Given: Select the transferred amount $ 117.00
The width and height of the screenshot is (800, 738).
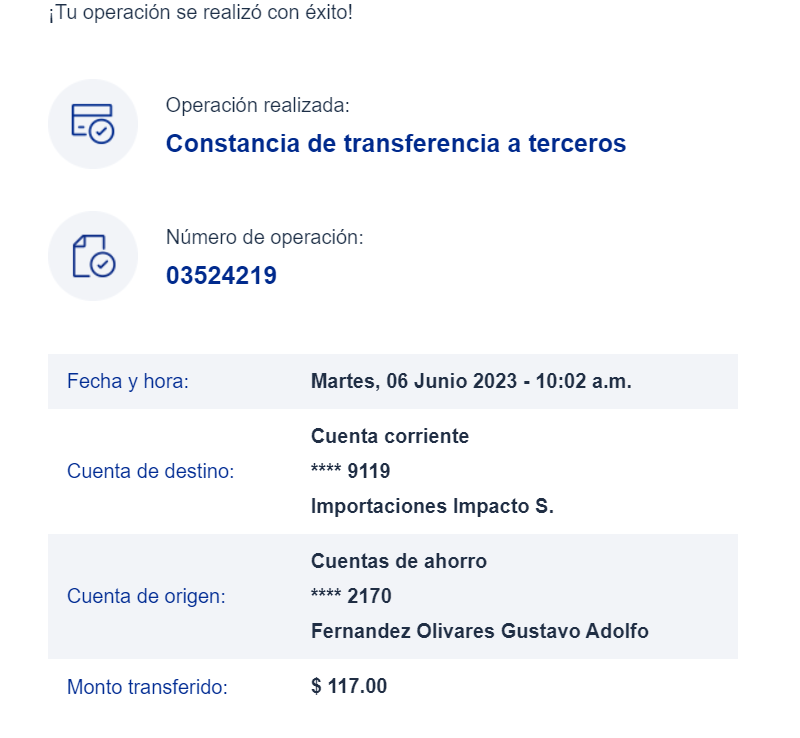Looking at the screenshot, I should tap(349, 687).
